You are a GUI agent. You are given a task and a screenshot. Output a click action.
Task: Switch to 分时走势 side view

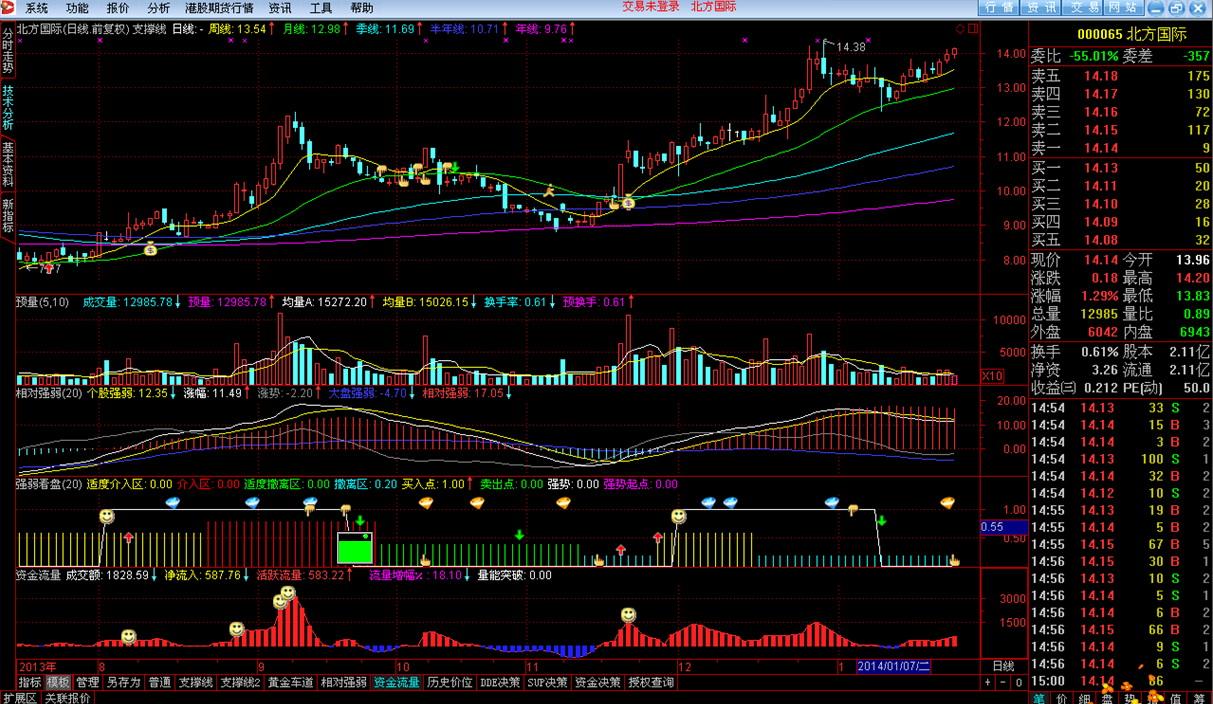tap(8, 50)
